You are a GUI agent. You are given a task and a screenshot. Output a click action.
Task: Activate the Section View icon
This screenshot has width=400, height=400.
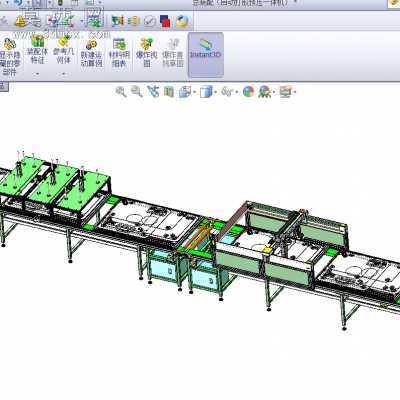tap(169, 91)
